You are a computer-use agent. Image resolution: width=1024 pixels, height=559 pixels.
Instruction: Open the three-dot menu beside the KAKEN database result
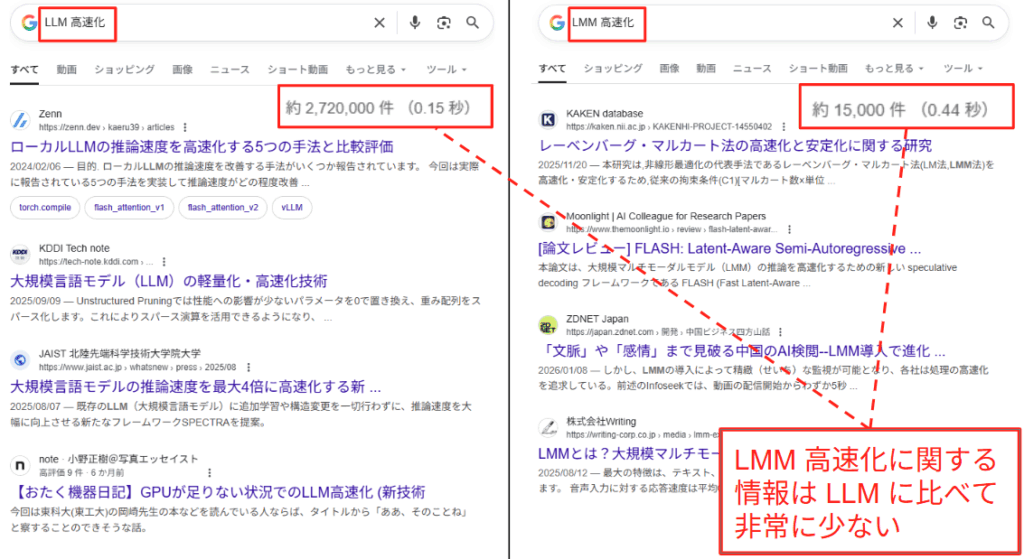coord(783,127)
